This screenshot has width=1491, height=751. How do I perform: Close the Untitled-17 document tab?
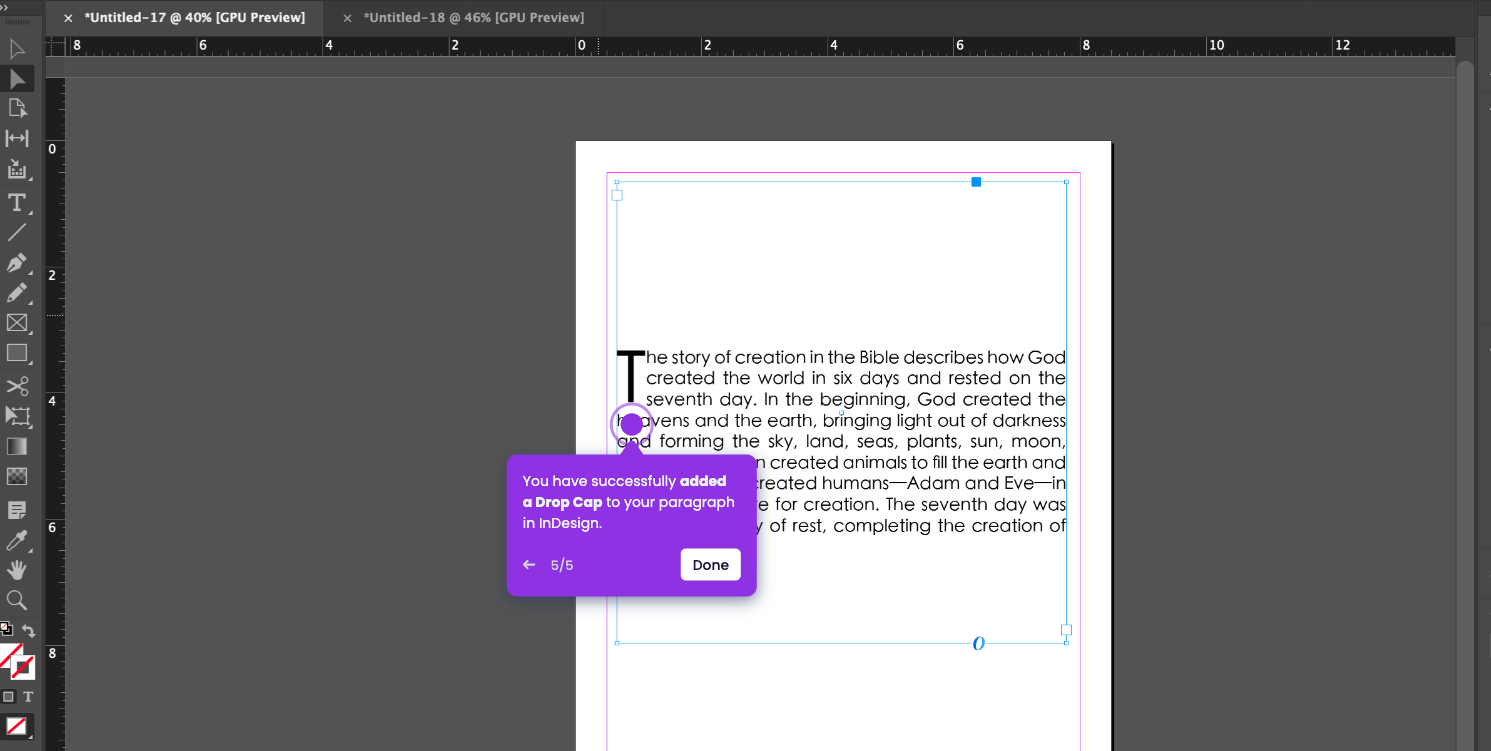[x=68, y=18]
